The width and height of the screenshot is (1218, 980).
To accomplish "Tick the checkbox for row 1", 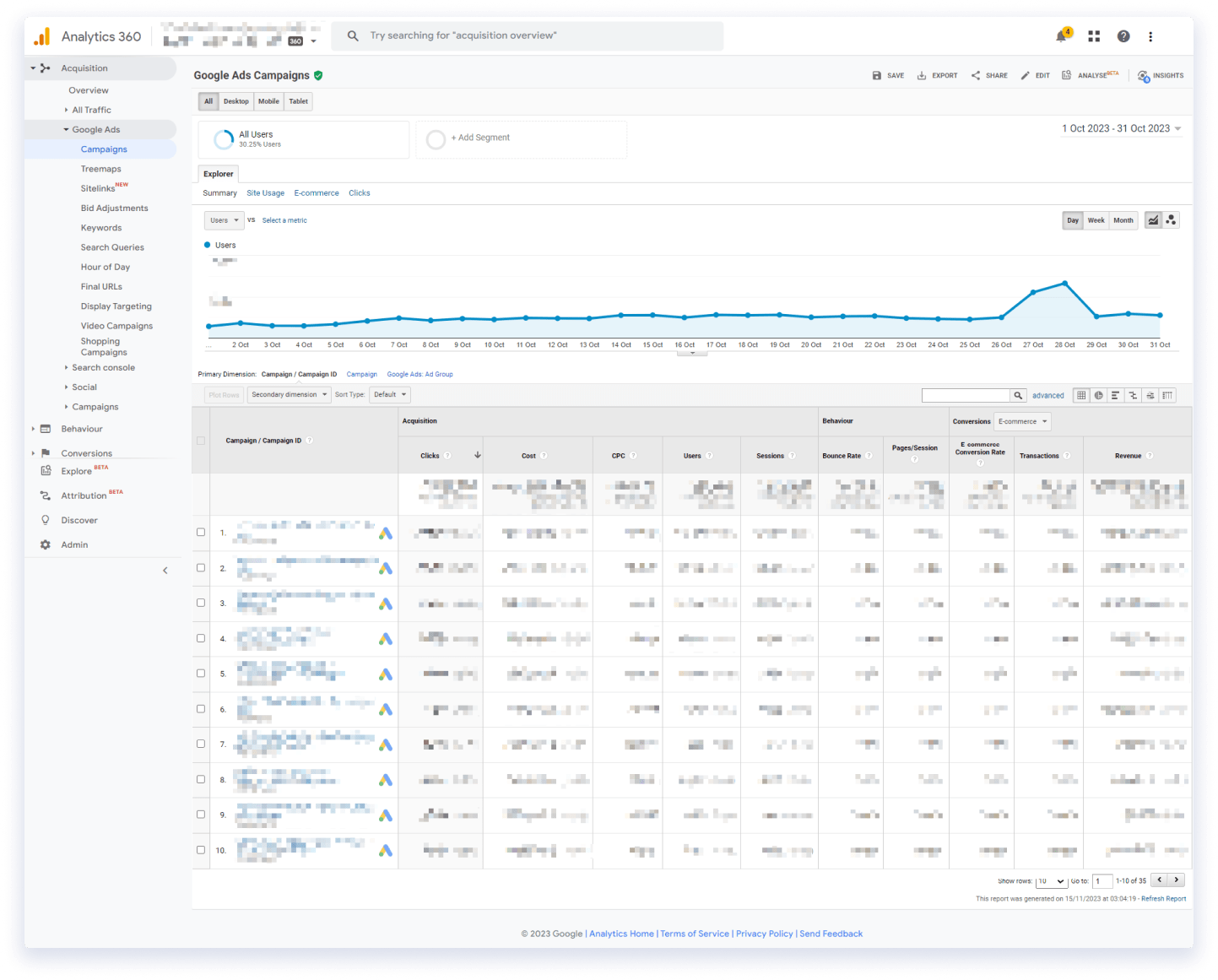I will click(201, 532).
